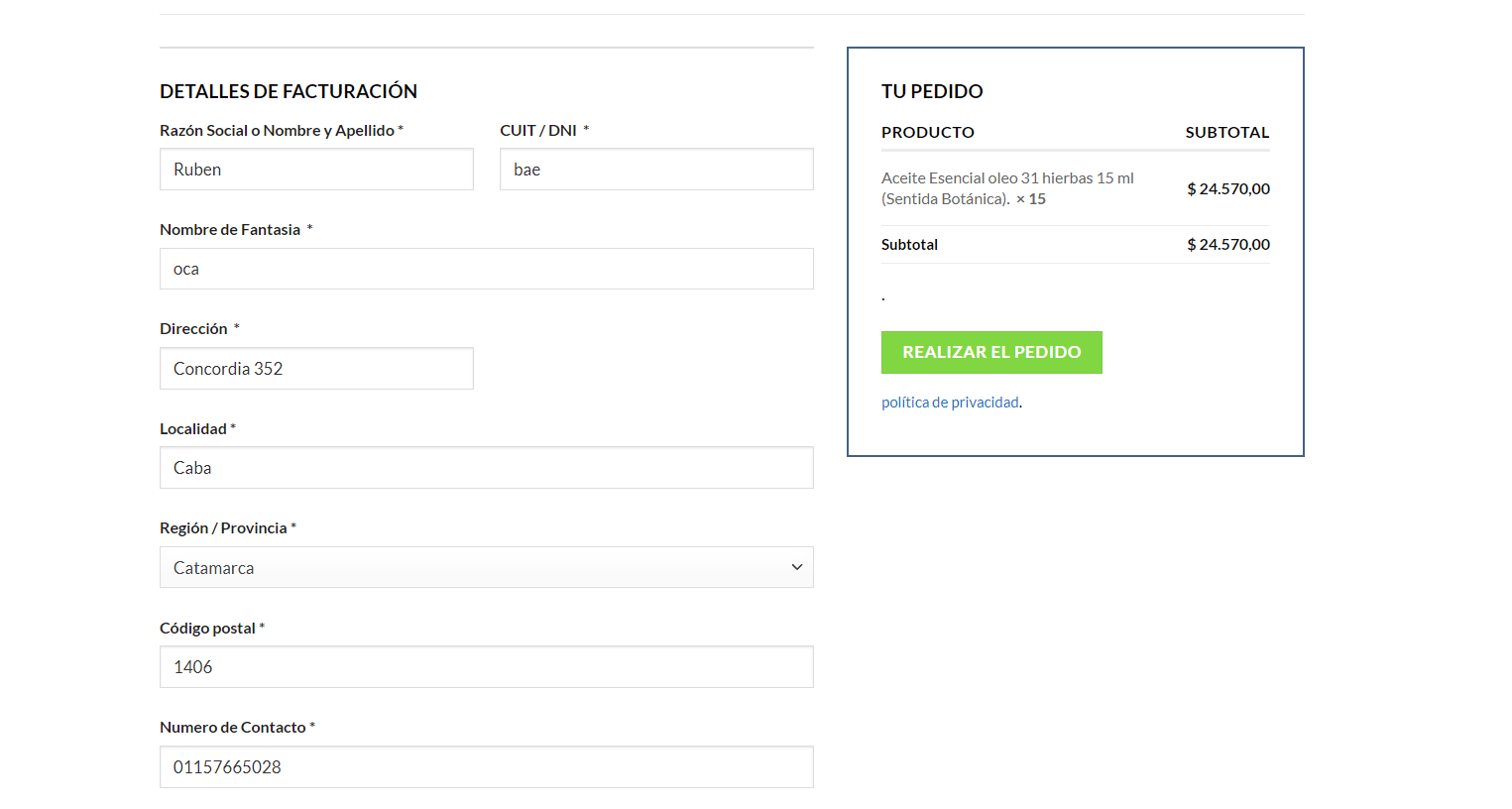Viewport: 1512px width, 809px height.
Task: Click the Subtotal row amount $ 24.570,00
Action: tap(1228, 244)
